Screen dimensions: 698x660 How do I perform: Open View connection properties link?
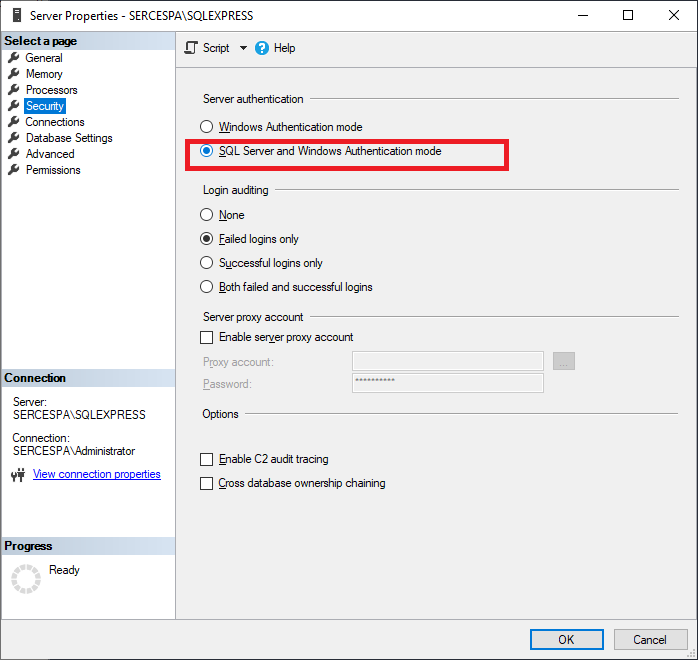pyautogui.click(x=97, y=474)
